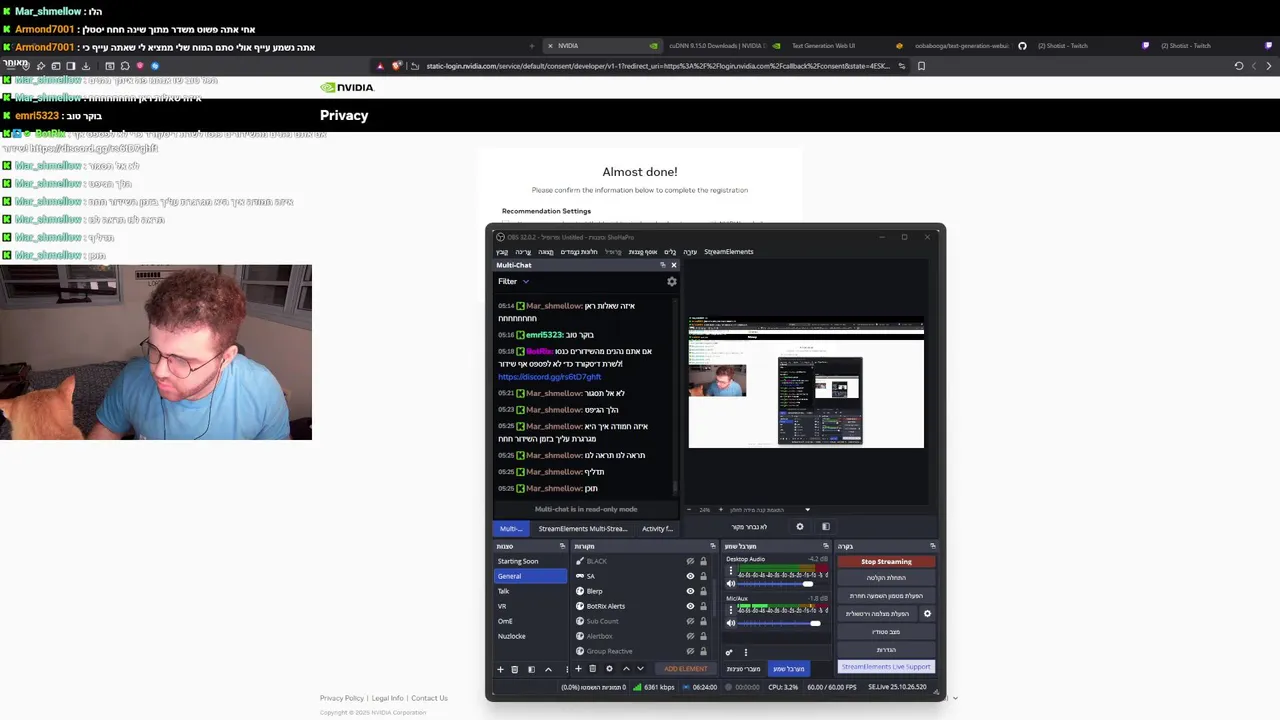Open the עזרה menu in OBS
This screenshot has width=1280, height=720.
[690, 252]
